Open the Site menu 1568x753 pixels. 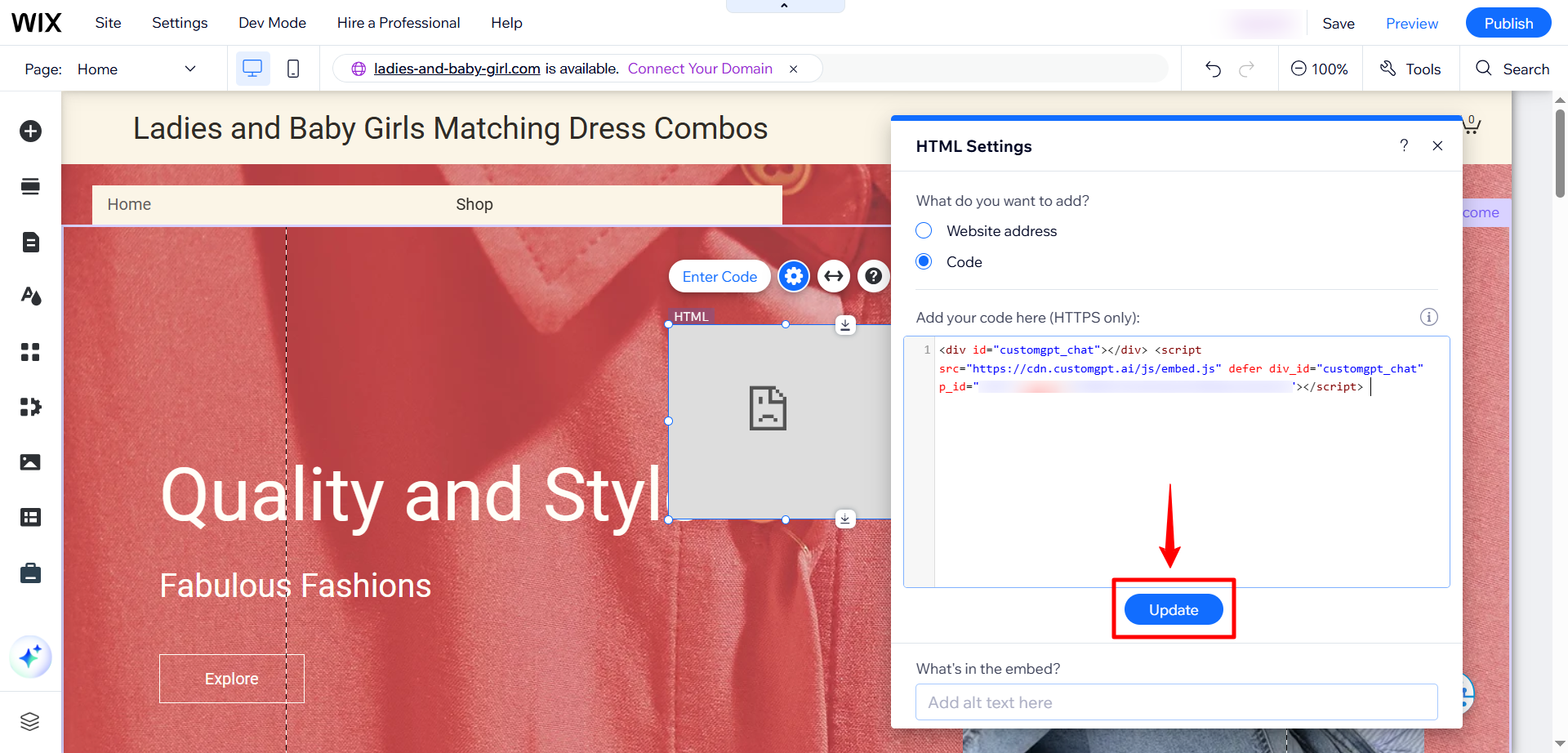point(108,23)
